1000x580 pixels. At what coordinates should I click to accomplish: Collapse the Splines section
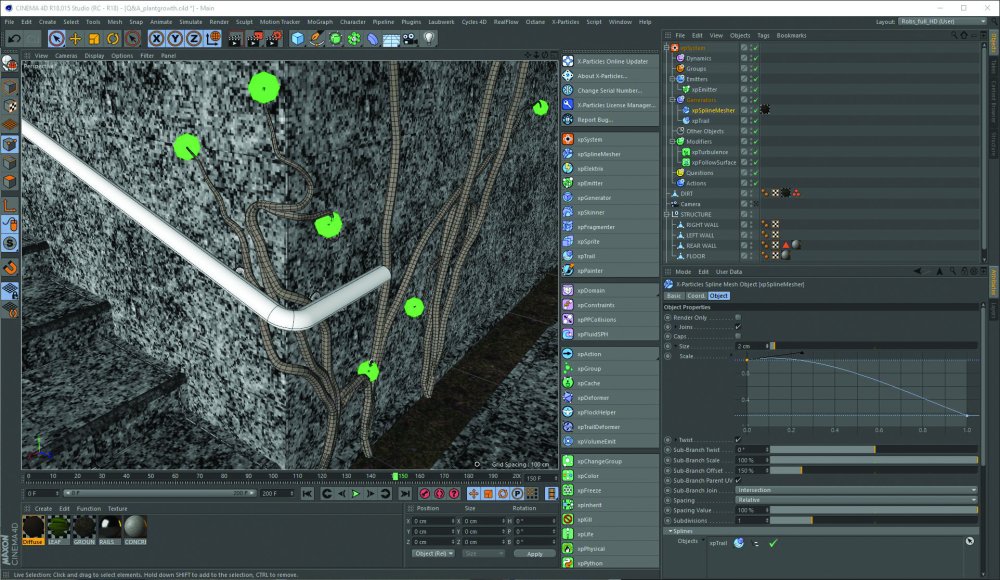click(671, 531)
